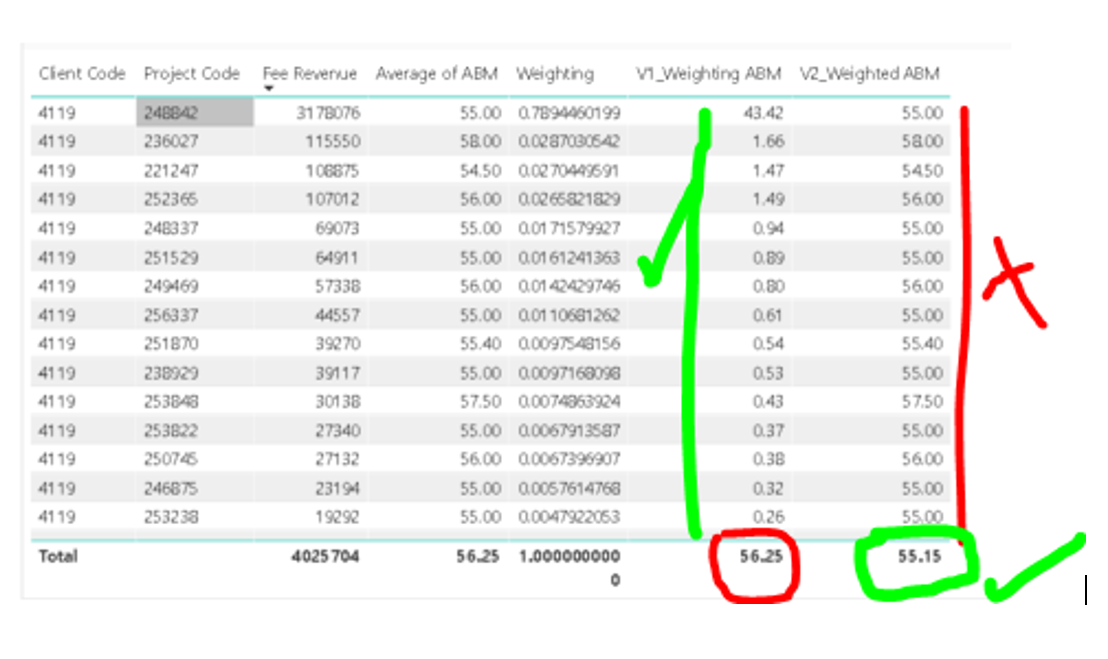Select project code 253238
Screen dimensions: 1108x659
pos(171,517)
